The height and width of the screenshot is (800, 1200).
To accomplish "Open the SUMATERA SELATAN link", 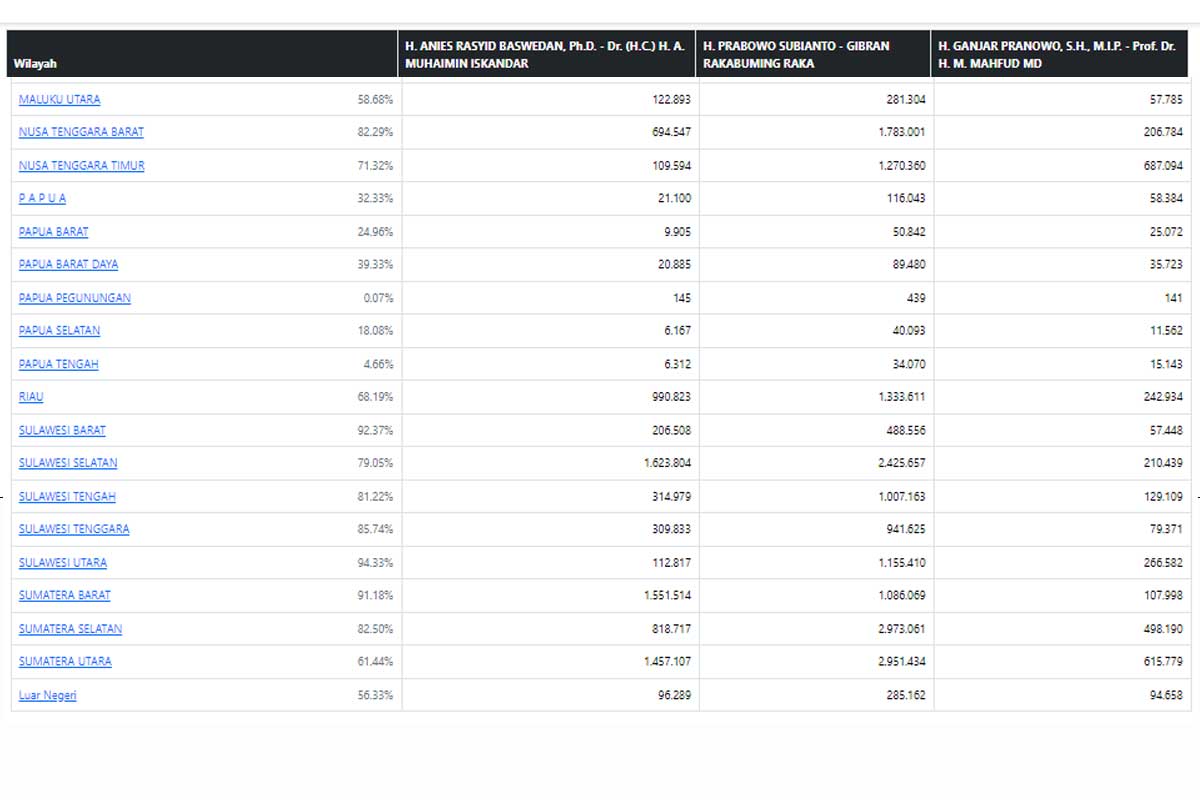I will pyautogui.click(x=70, y=629).
